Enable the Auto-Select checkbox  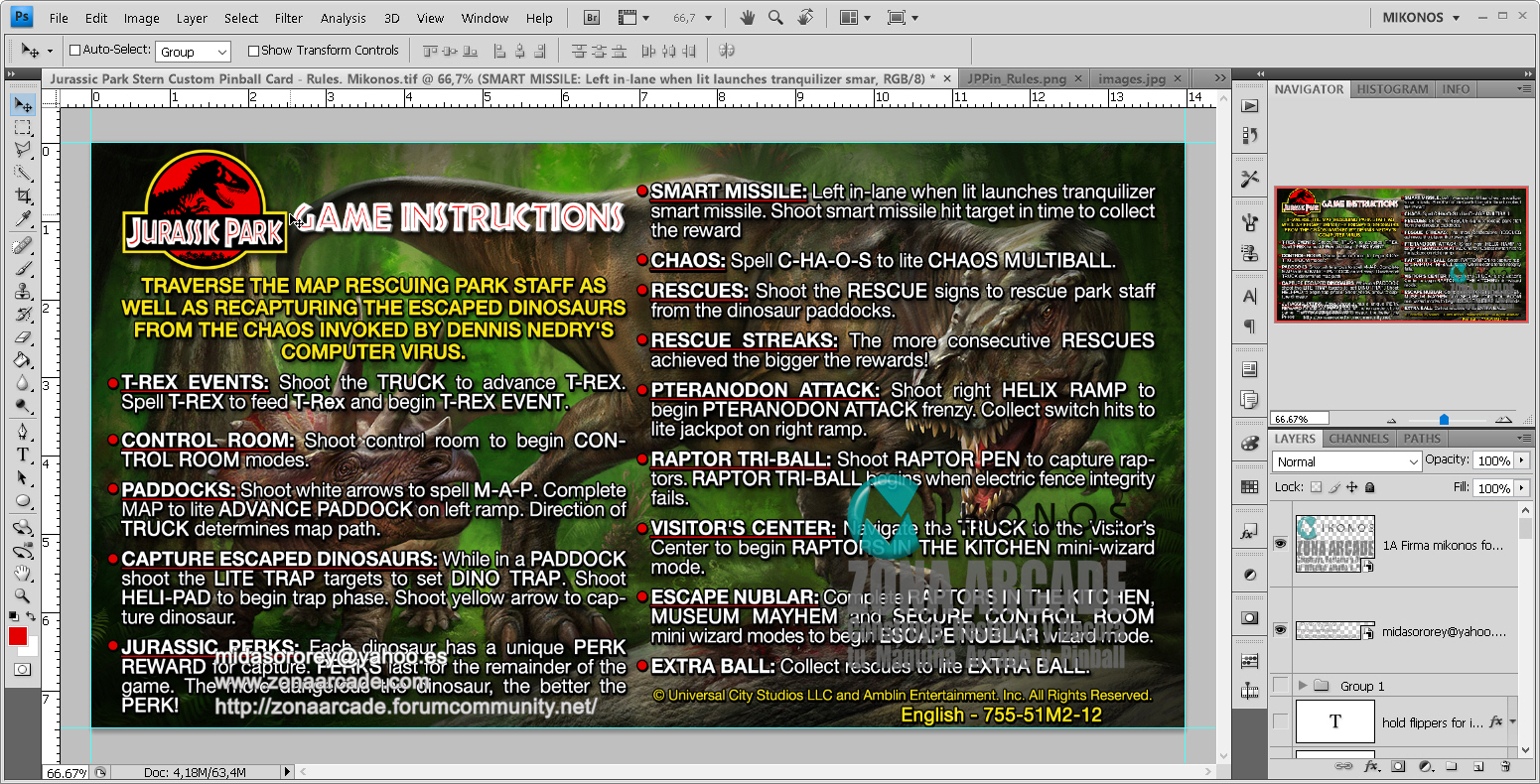(x=74, y=51)
